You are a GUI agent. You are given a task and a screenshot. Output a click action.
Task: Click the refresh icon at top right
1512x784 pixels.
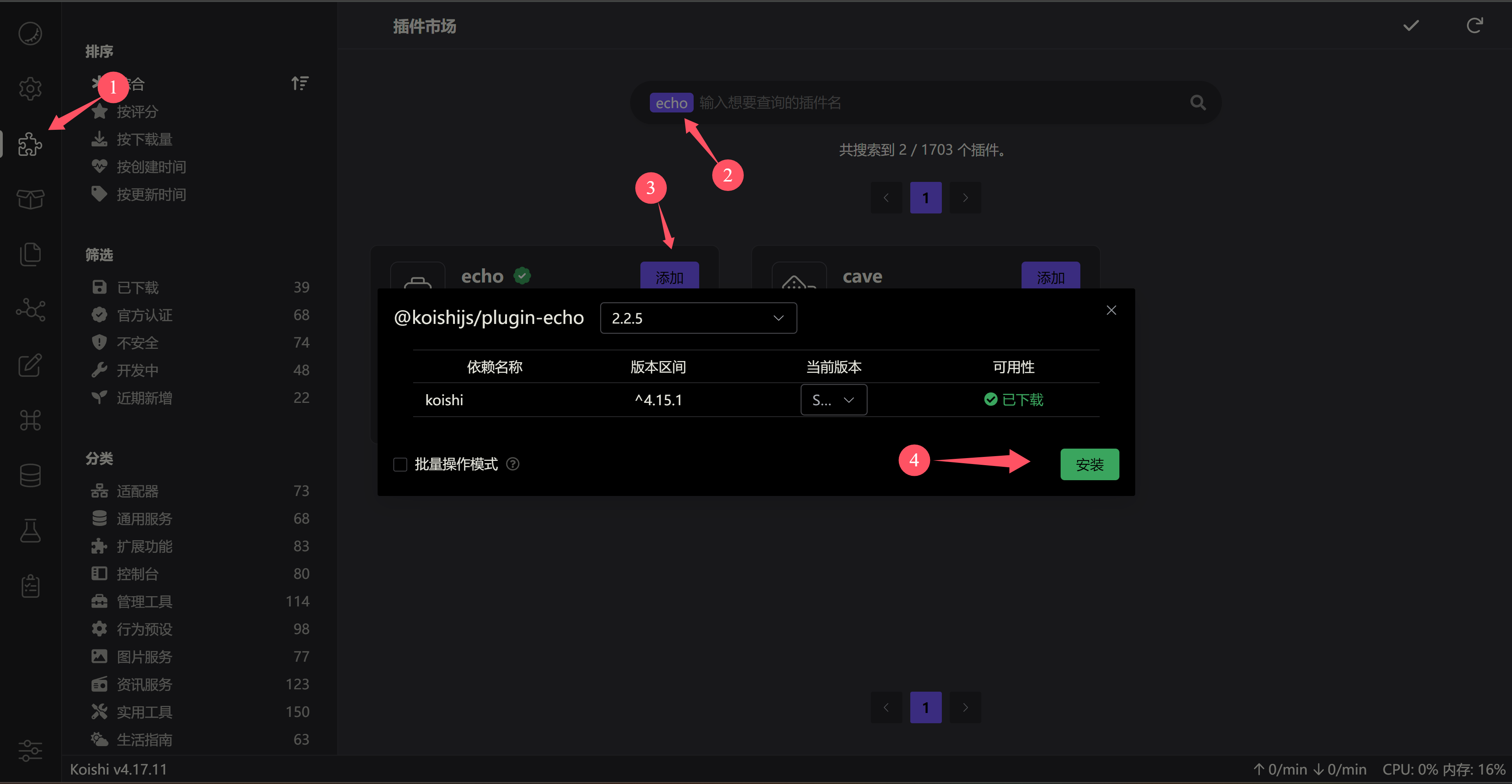(x=1475, y=26)
